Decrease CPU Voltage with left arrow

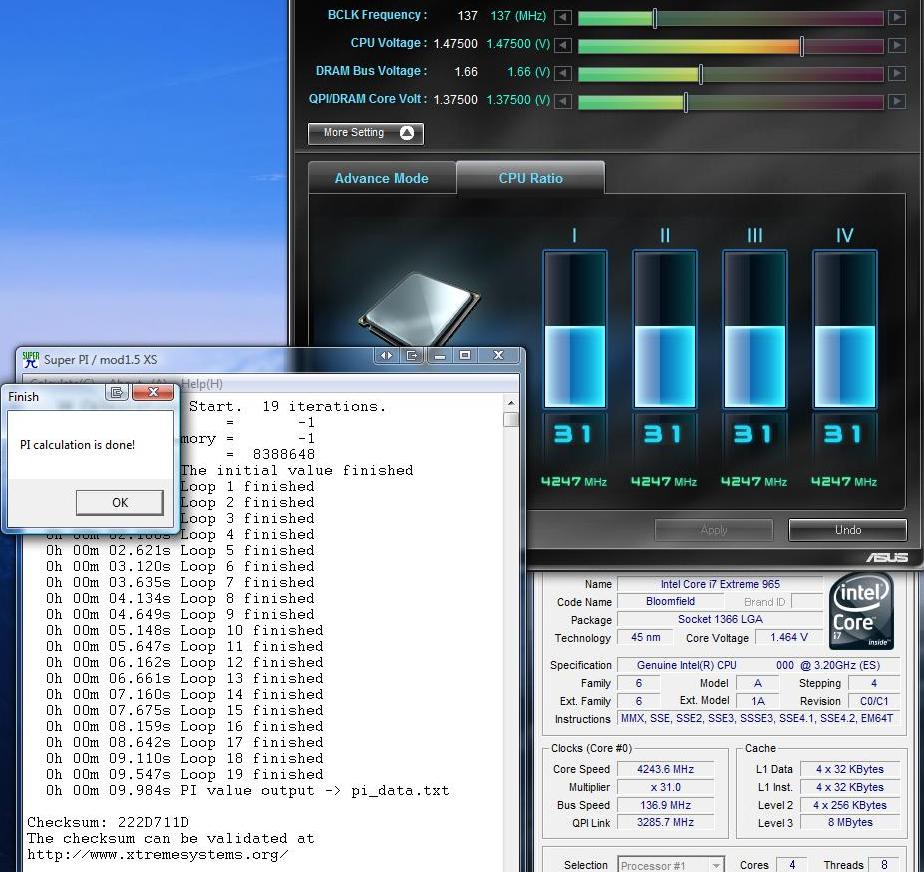[x=563, y=45]
